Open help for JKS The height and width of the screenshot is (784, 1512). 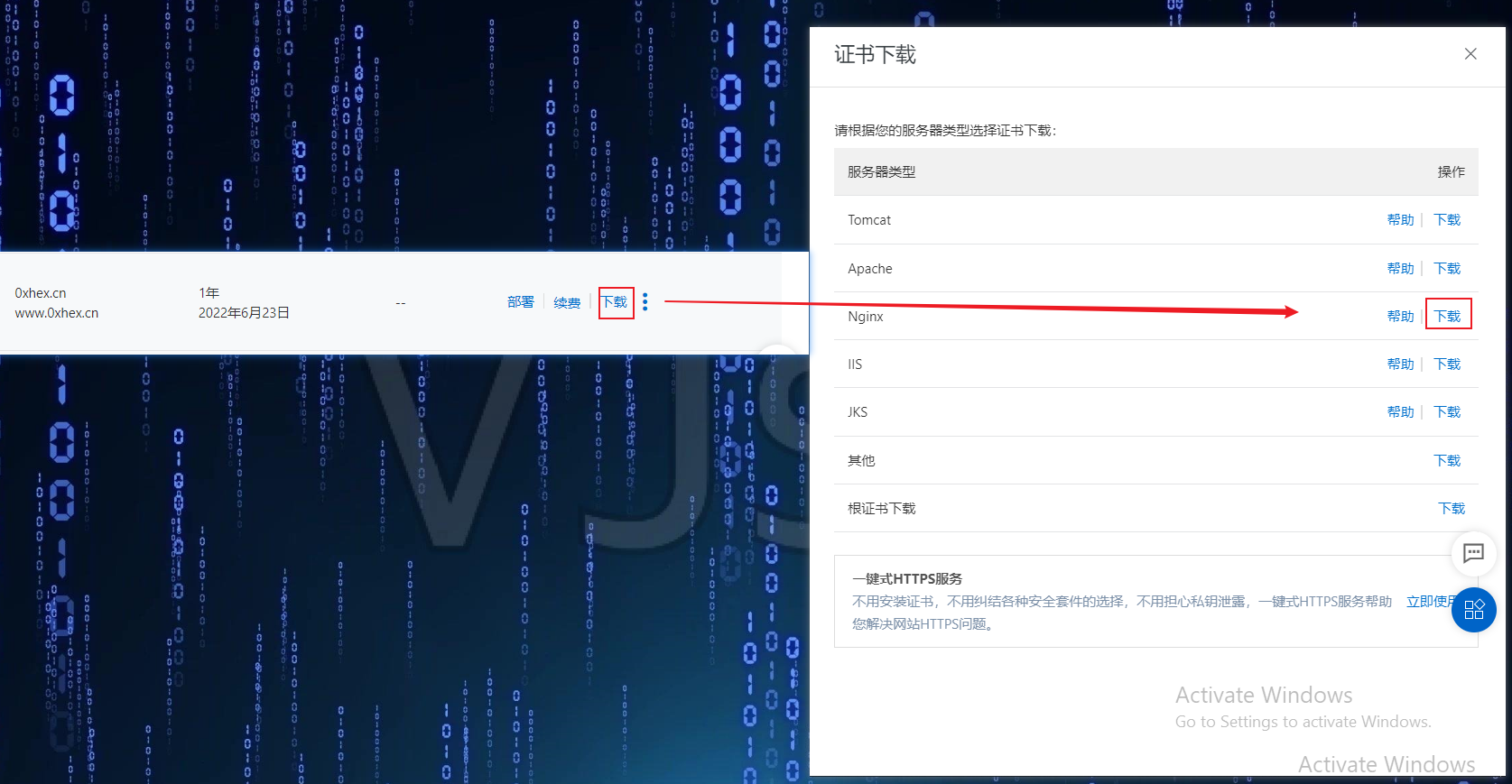[1400, 412]
